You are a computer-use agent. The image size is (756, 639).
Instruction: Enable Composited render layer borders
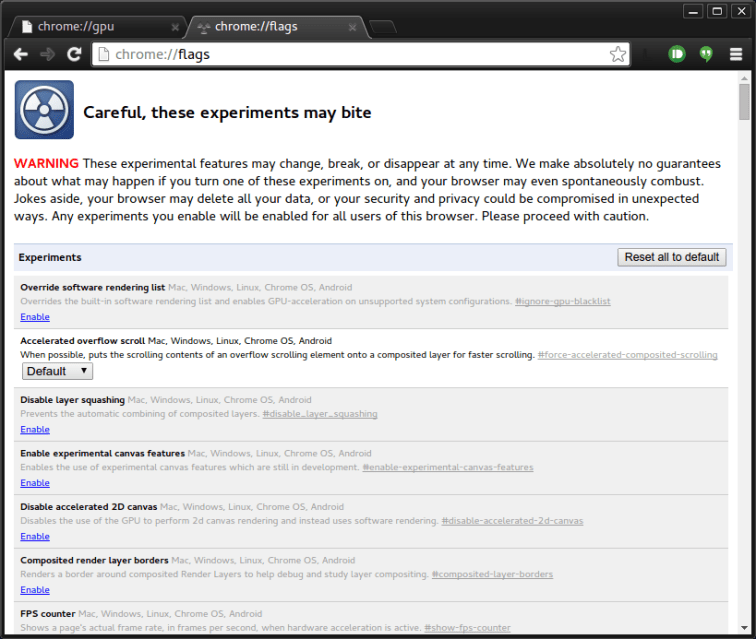[35, 590]
